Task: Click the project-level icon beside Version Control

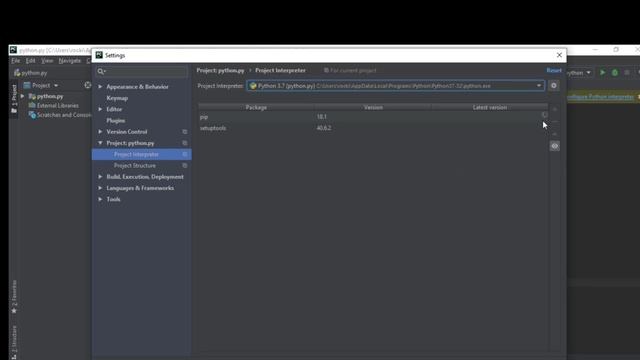Action: pyautogui.click(x=185, y=132)
